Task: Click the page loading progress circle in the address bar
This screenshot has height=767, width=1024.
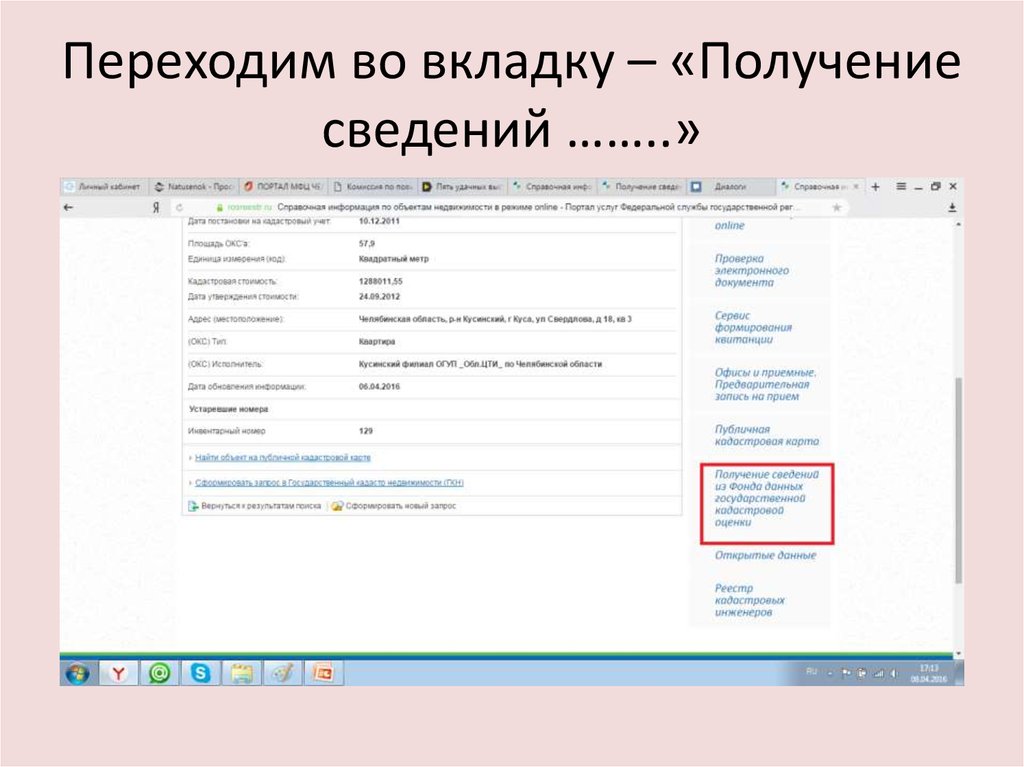Action: tap(178, 207)
